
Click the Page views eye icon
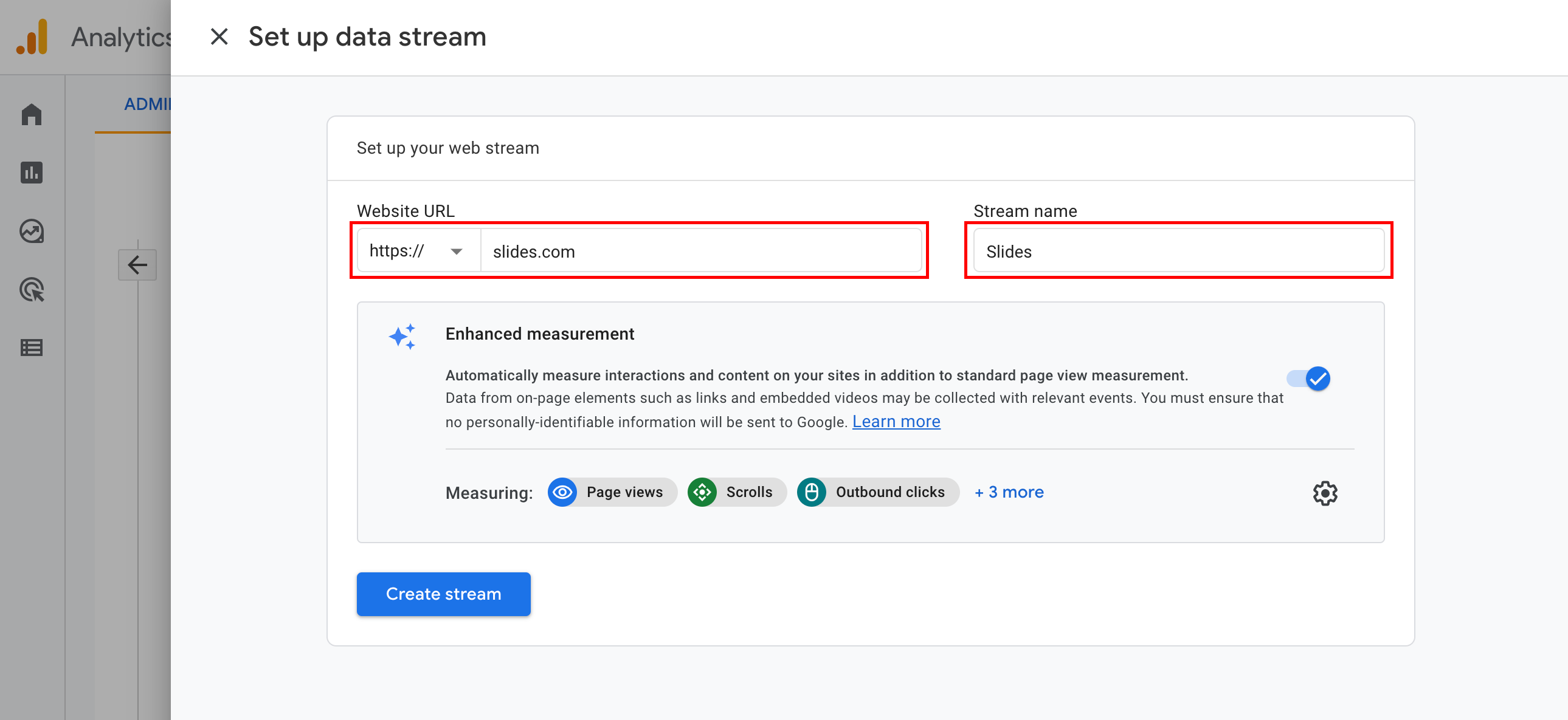coord(562,492)
